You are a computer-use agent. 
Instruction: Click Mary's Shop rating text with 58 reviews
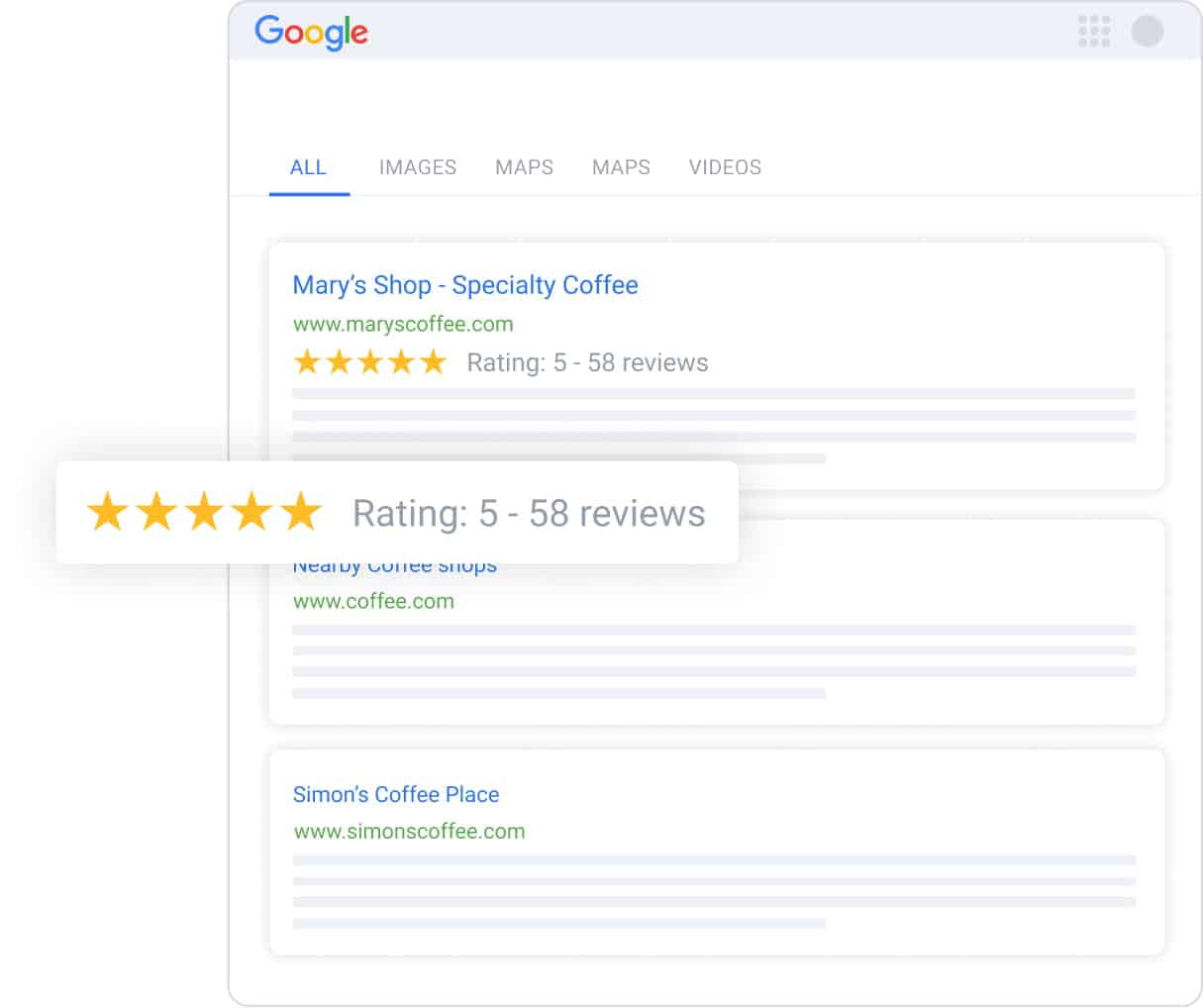coord(587,362)
